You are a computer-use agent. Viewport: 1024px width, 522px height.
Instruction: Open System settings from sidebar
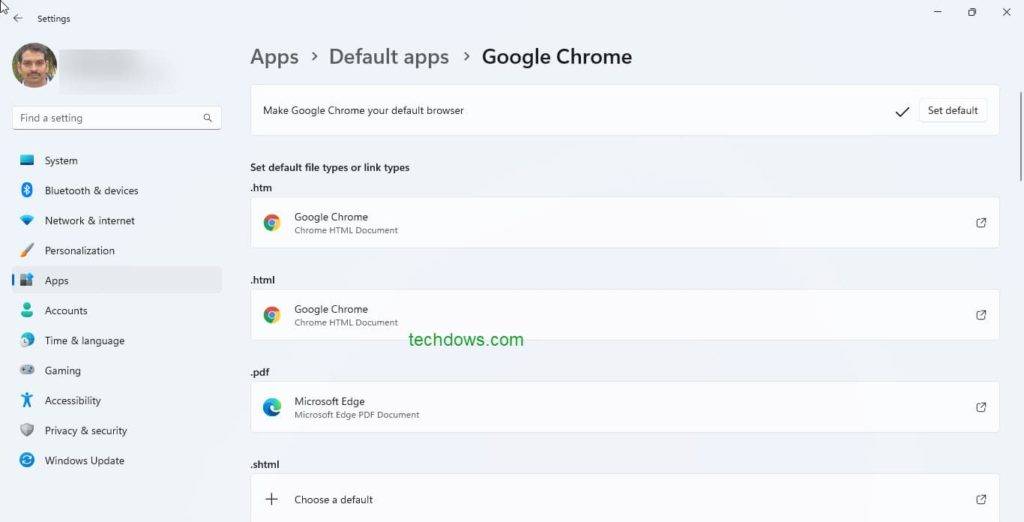[117, 161]
